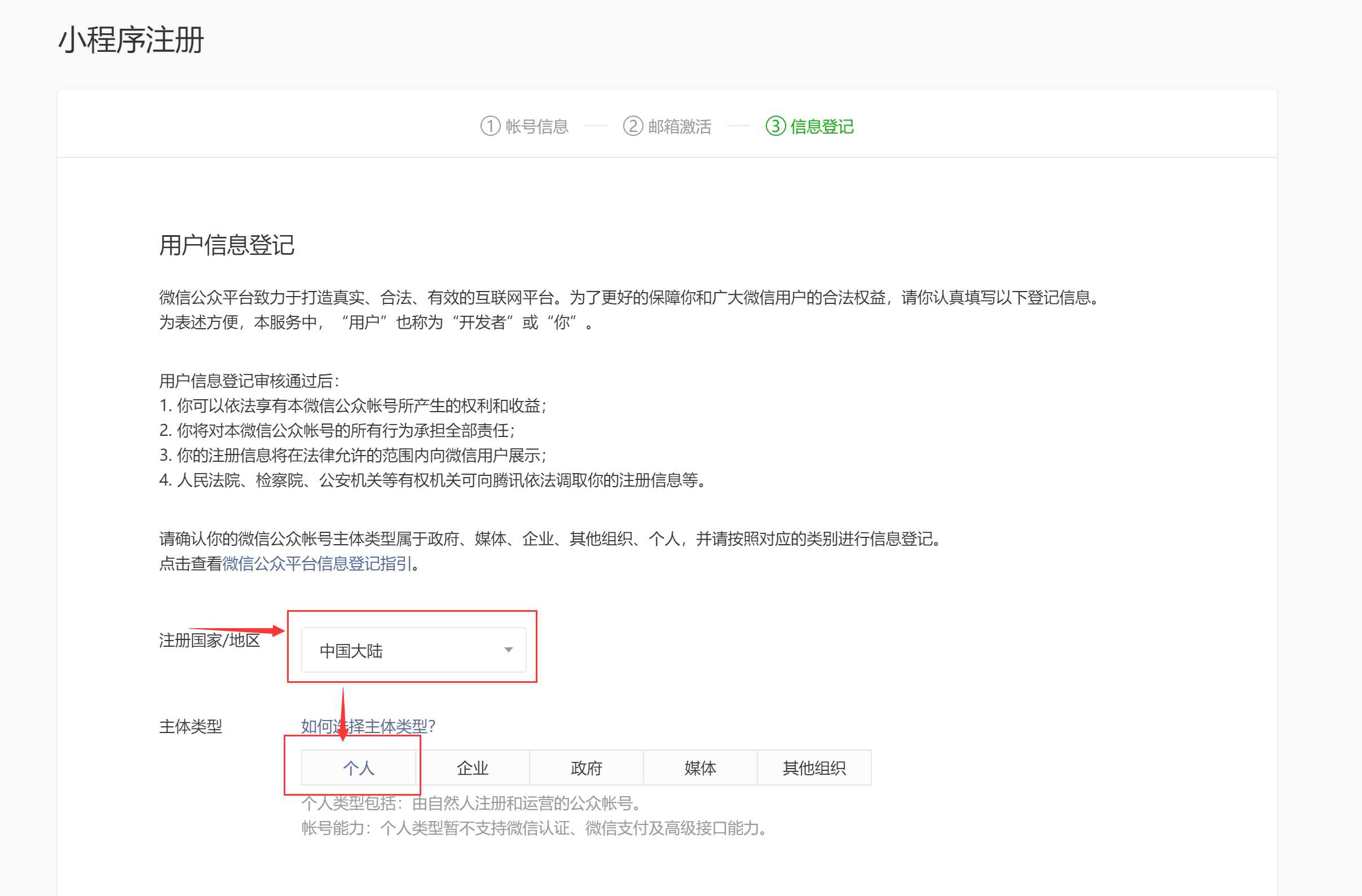Pick the 政府 subject type option
This screenshot has height=896, width=1362.
[x=586, y=768]
